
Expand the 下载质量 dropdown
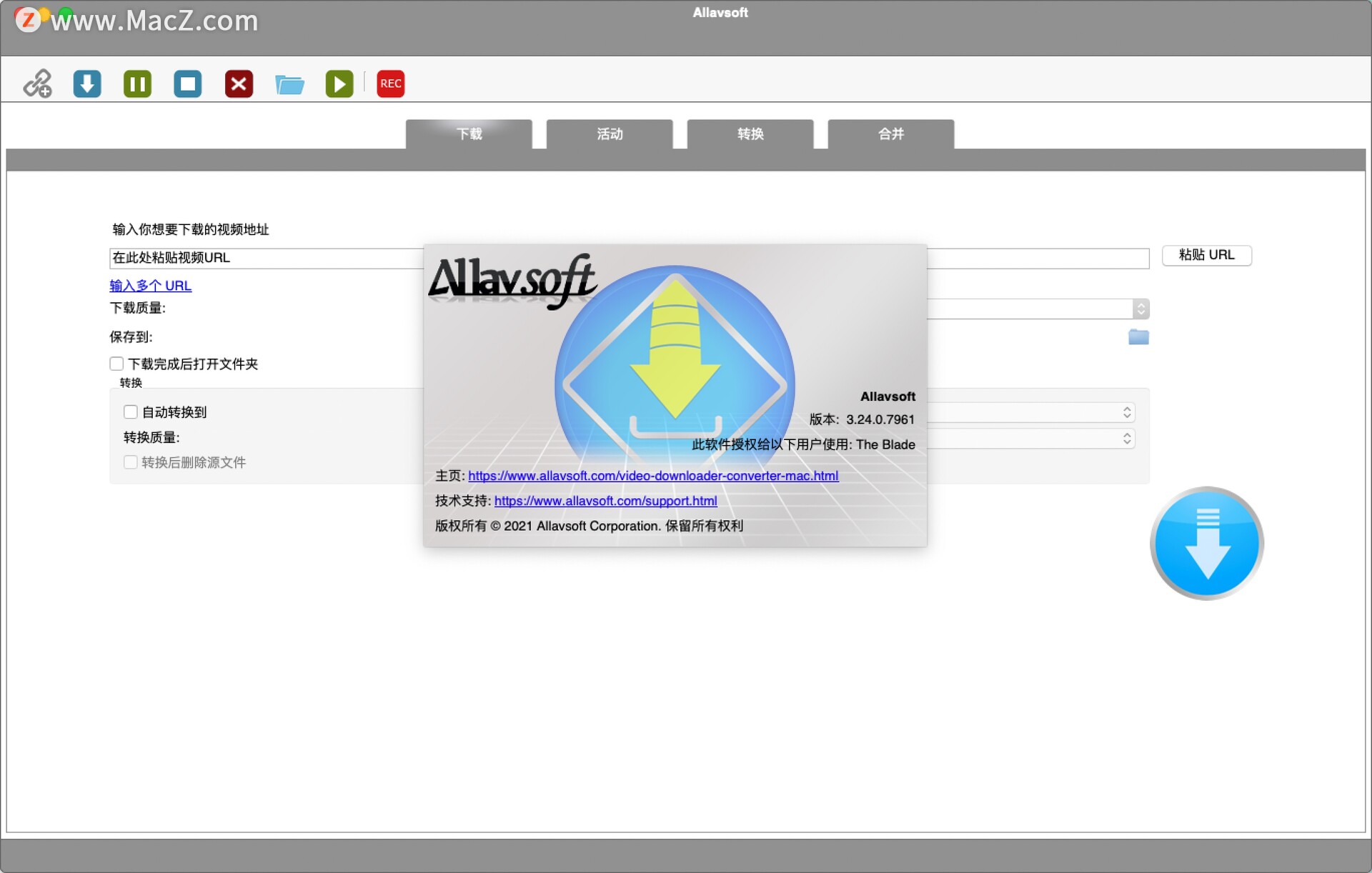click(1140, 309)
